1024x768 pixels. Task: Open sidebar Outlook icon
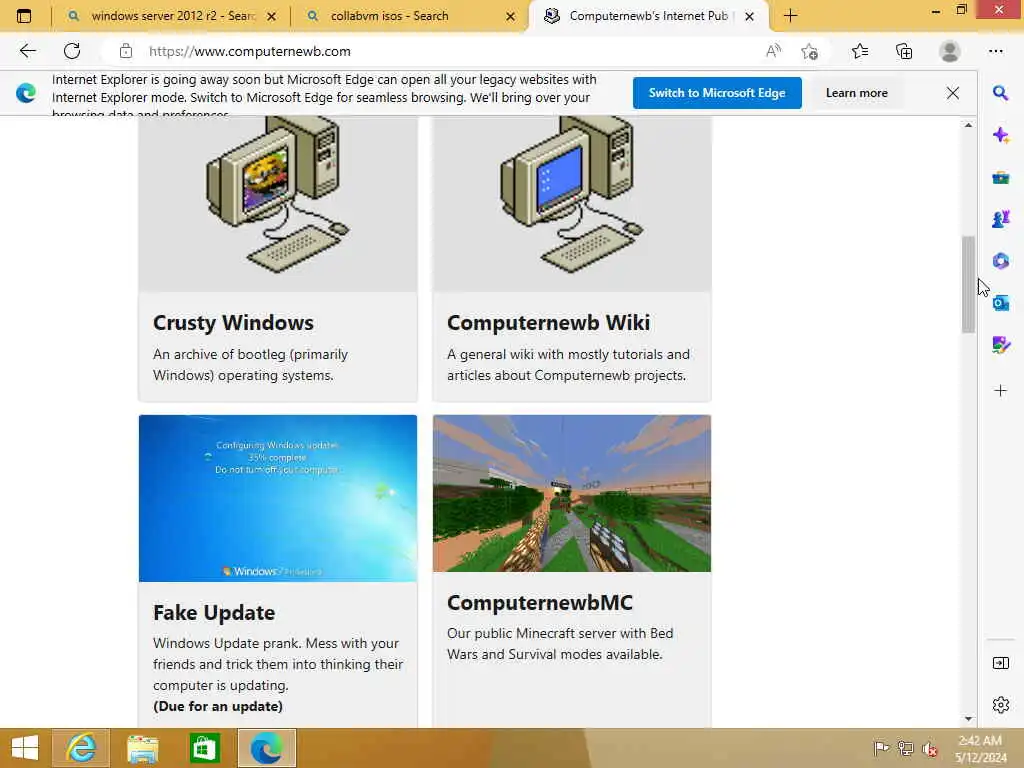(1000, 303)
